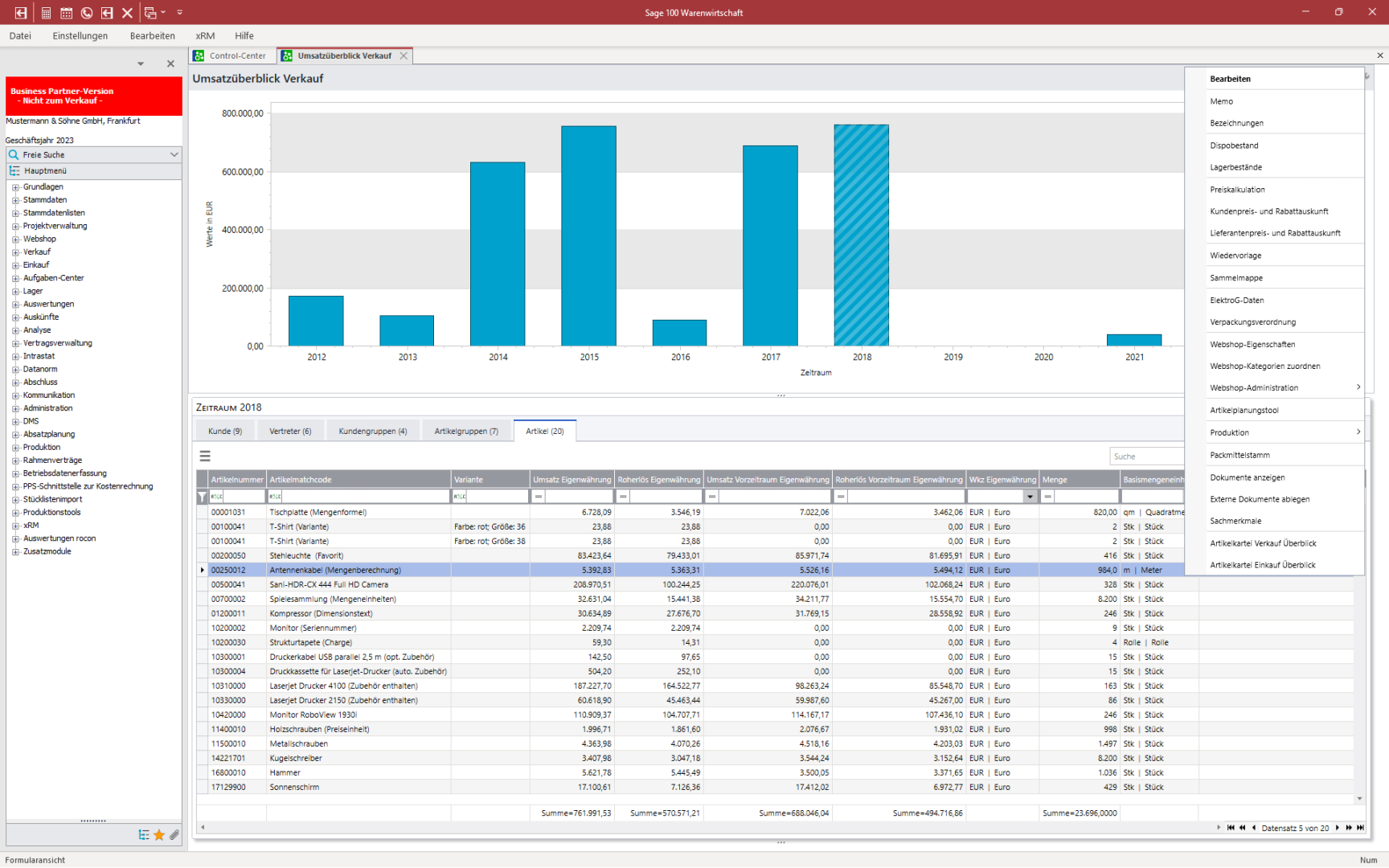Show tree view icon in sidebar footer
1389x868 pixels.
pyautogui.click(x=144, y=835)
